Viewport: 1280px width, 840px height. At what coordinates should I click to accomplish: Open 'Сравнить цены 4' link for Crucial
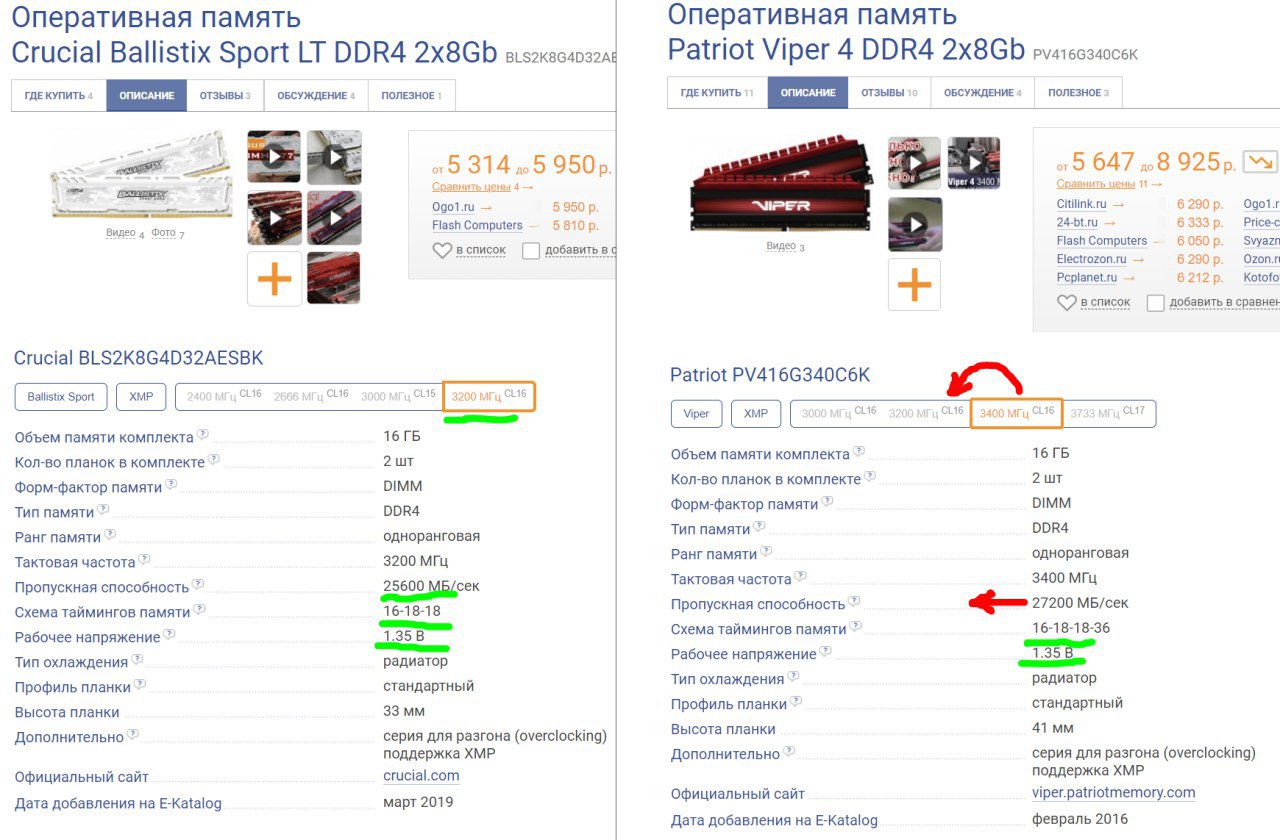click(483, 186)
